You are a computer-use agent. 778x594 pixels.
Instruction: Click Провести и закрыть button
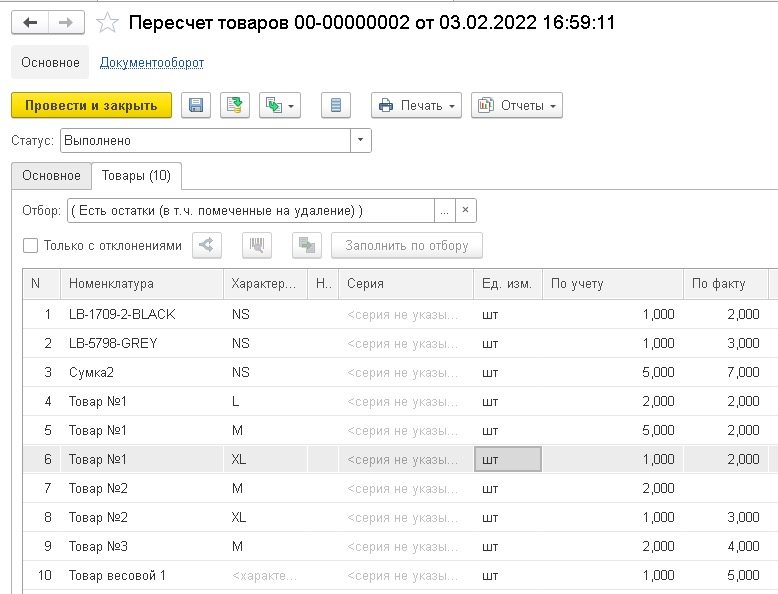(91, 105)
